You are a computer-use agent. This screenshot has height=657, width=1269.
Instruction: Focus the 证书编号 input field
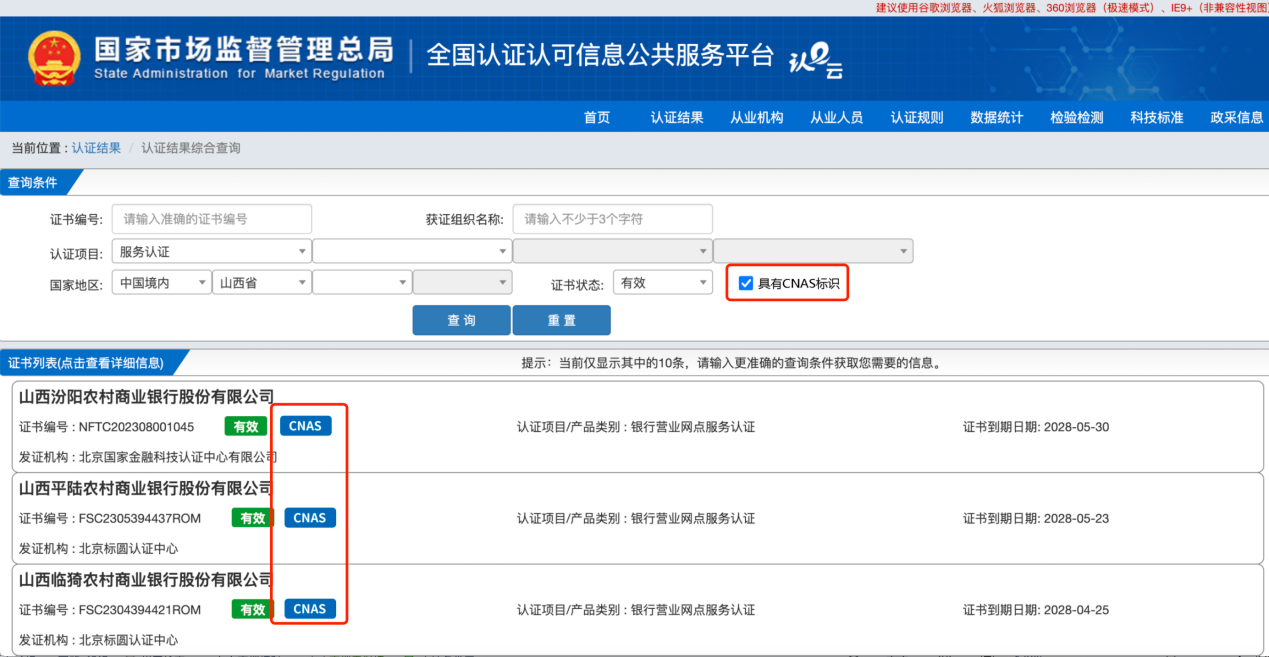point(211,219)
